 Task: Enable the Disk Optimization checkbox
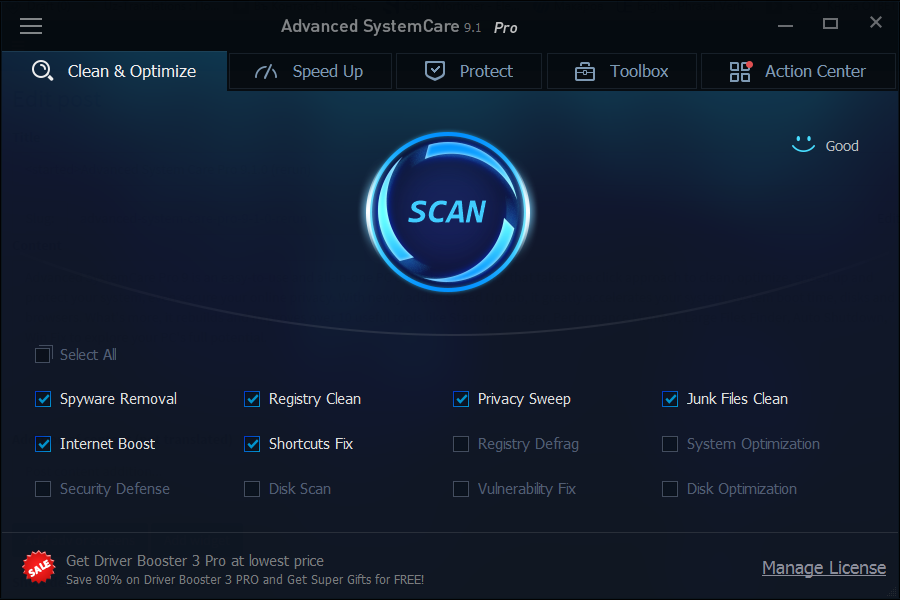[x=670, y=489]
